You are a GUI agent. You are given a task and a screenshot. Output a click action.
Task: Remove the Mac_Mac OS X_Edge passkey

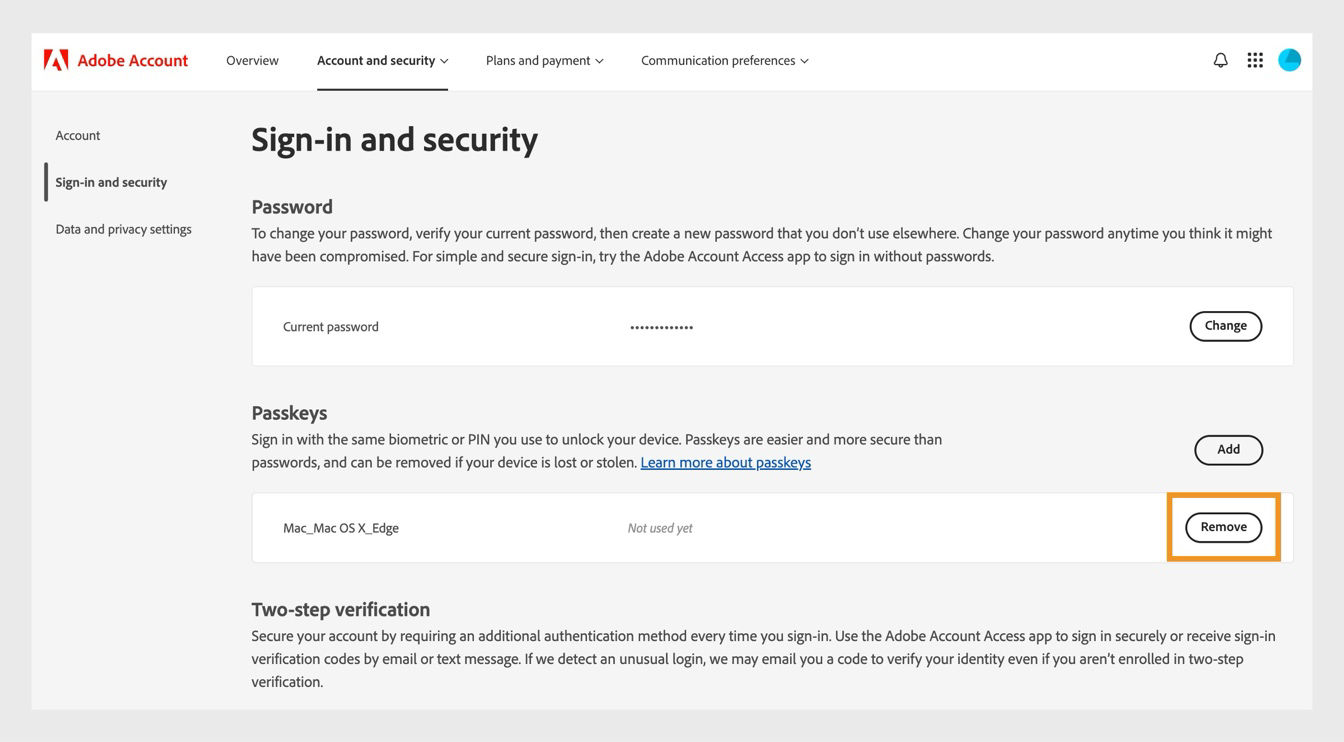coord(1223,527)
